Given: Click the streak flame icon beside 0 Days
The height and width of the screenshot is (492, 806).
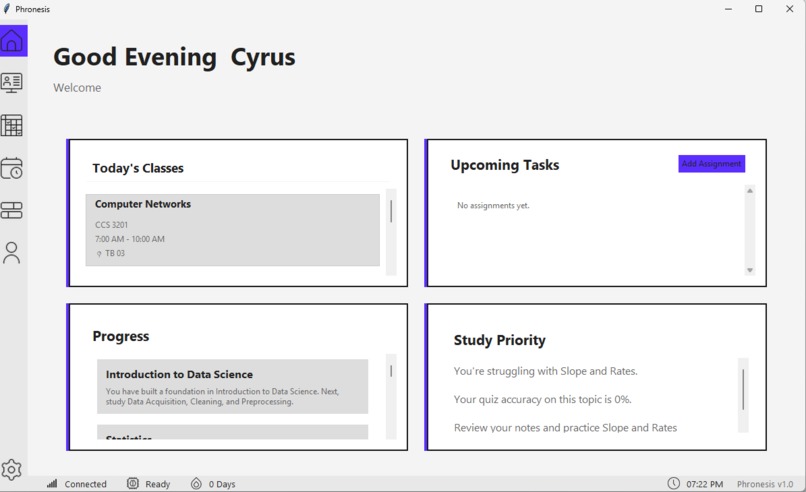Looking at the screenshot, I should 196,483.
